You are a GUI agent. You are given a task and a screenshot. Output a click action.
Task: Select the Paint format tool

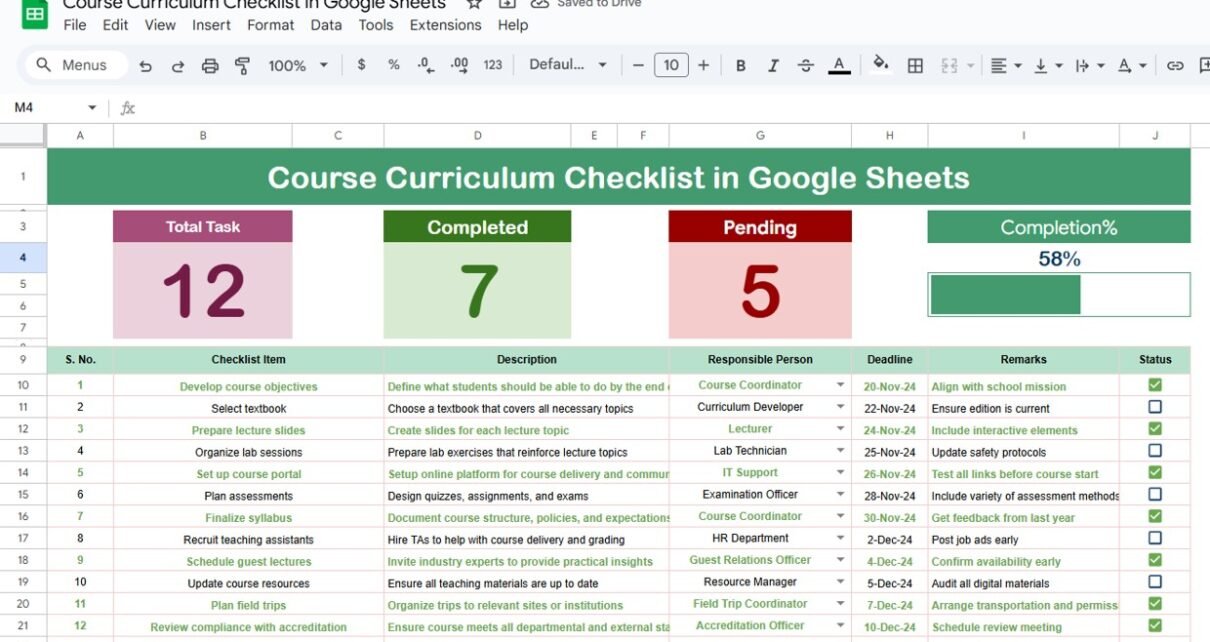point(242,66)
